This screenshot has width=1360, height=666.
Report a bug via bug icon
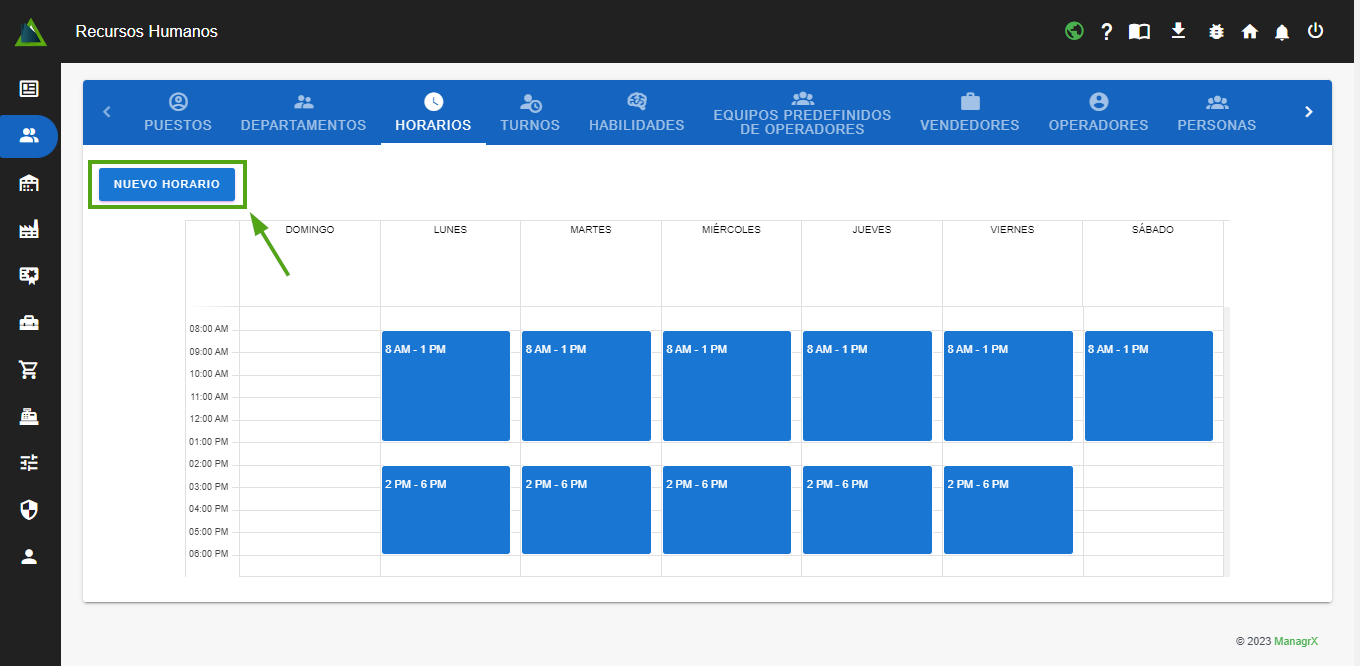[x=1216, y=31]
